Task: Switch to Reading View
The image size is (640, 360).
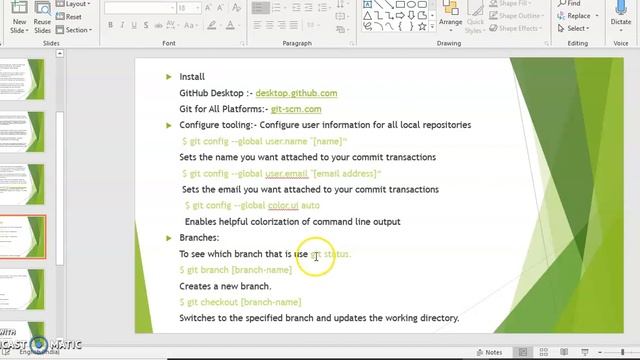Action: [x=564, y=352]
